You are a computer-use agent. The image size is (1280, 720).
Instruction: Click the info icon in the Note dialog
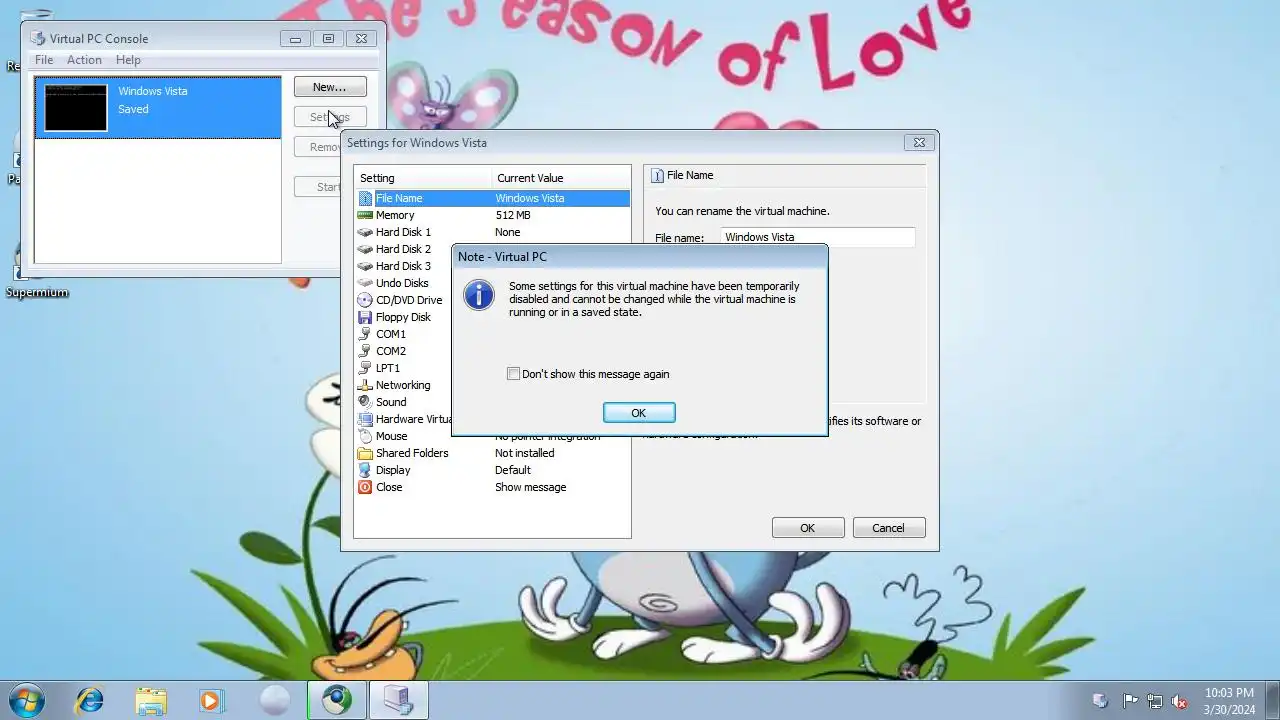click(x=479, y=294)
